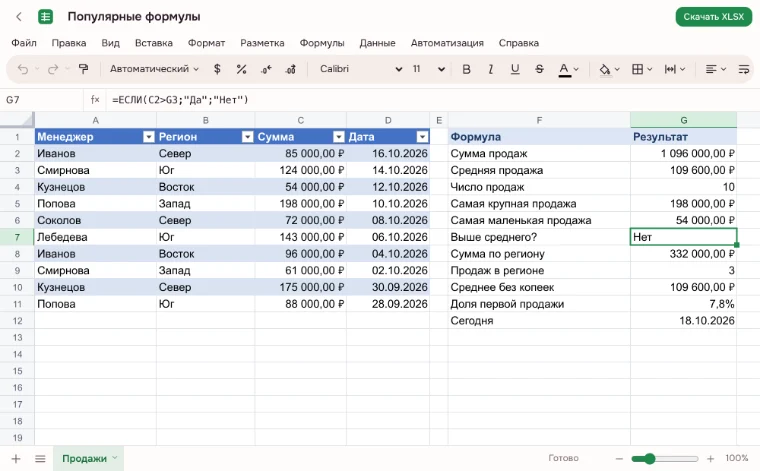Screen dimensions: 760x471
Task: Toggle bold formatting
Action: 466,69
